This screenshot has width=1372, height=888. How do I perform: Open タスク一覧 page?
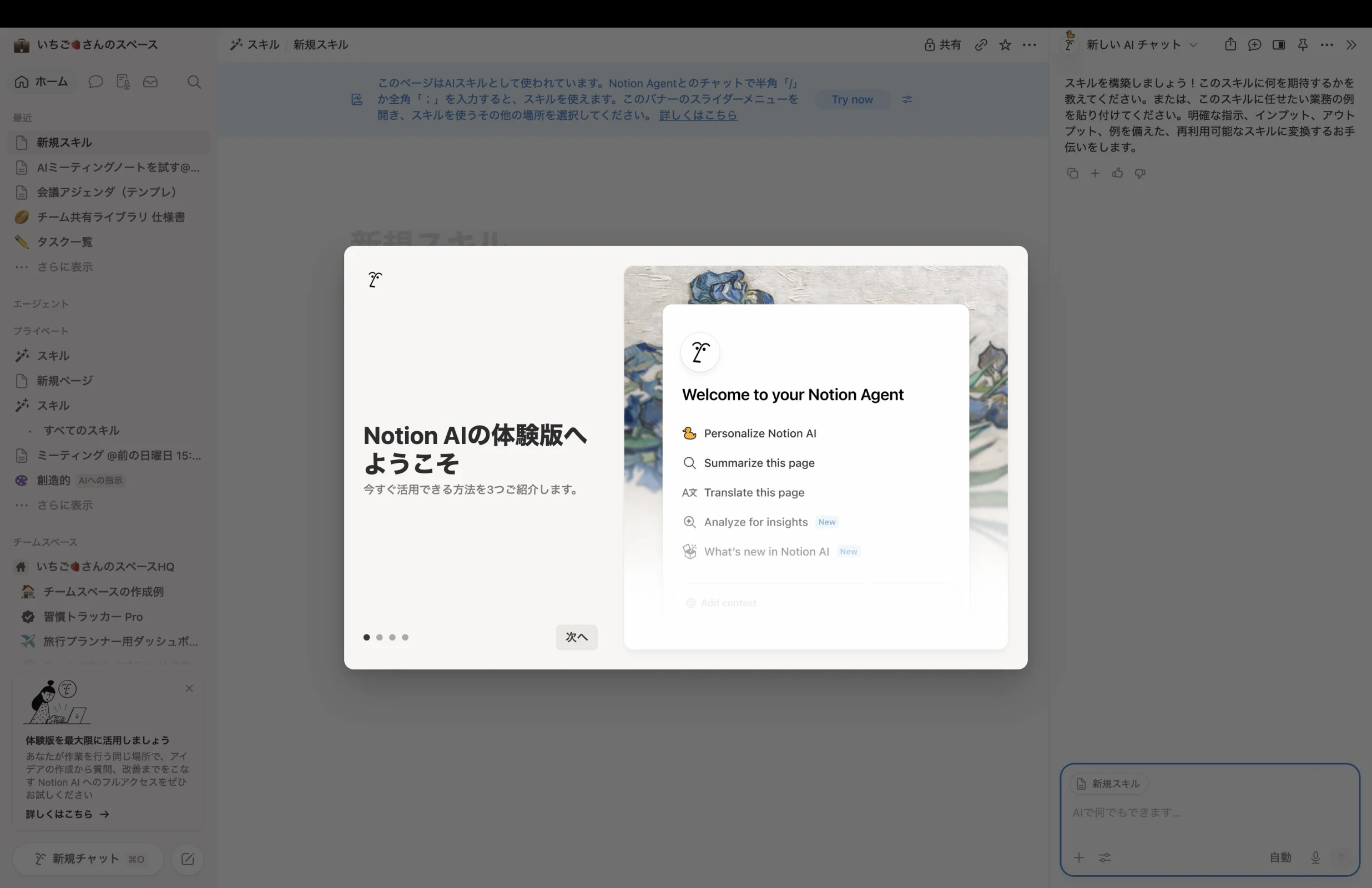[x=108, y=241]
